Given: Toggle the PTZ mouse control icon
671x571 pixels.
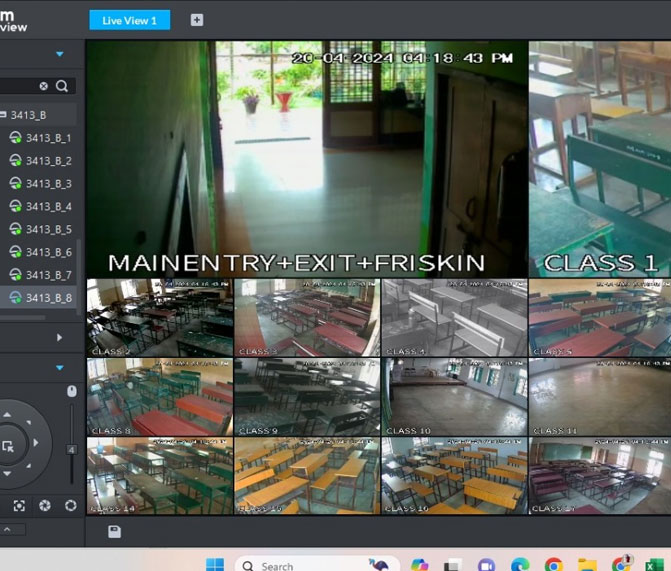Looking at the screenshot, I should pyautogui.click(x=71, y=391).
